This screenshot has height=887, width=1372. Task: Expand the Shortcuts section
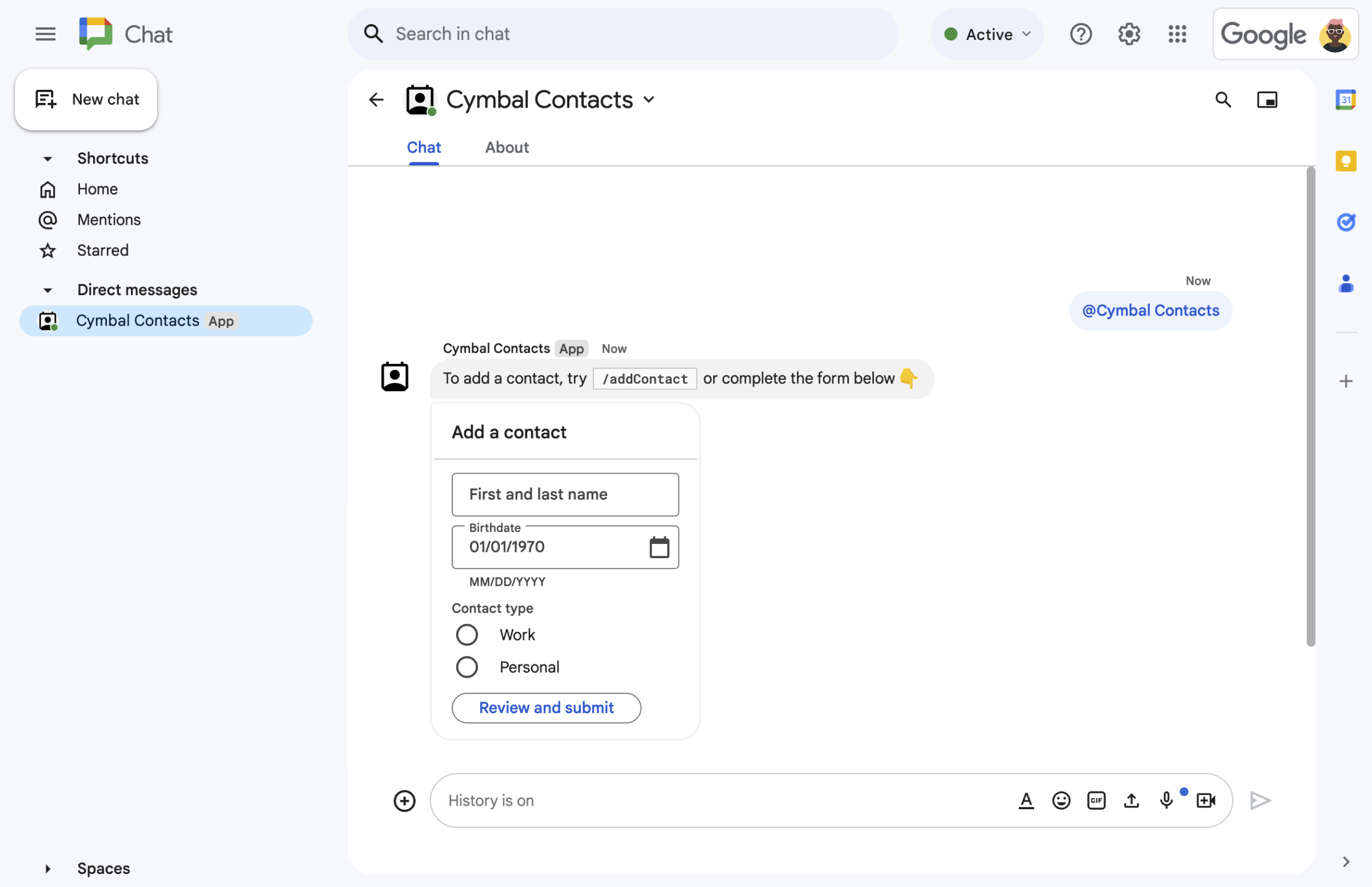point(46,157)
